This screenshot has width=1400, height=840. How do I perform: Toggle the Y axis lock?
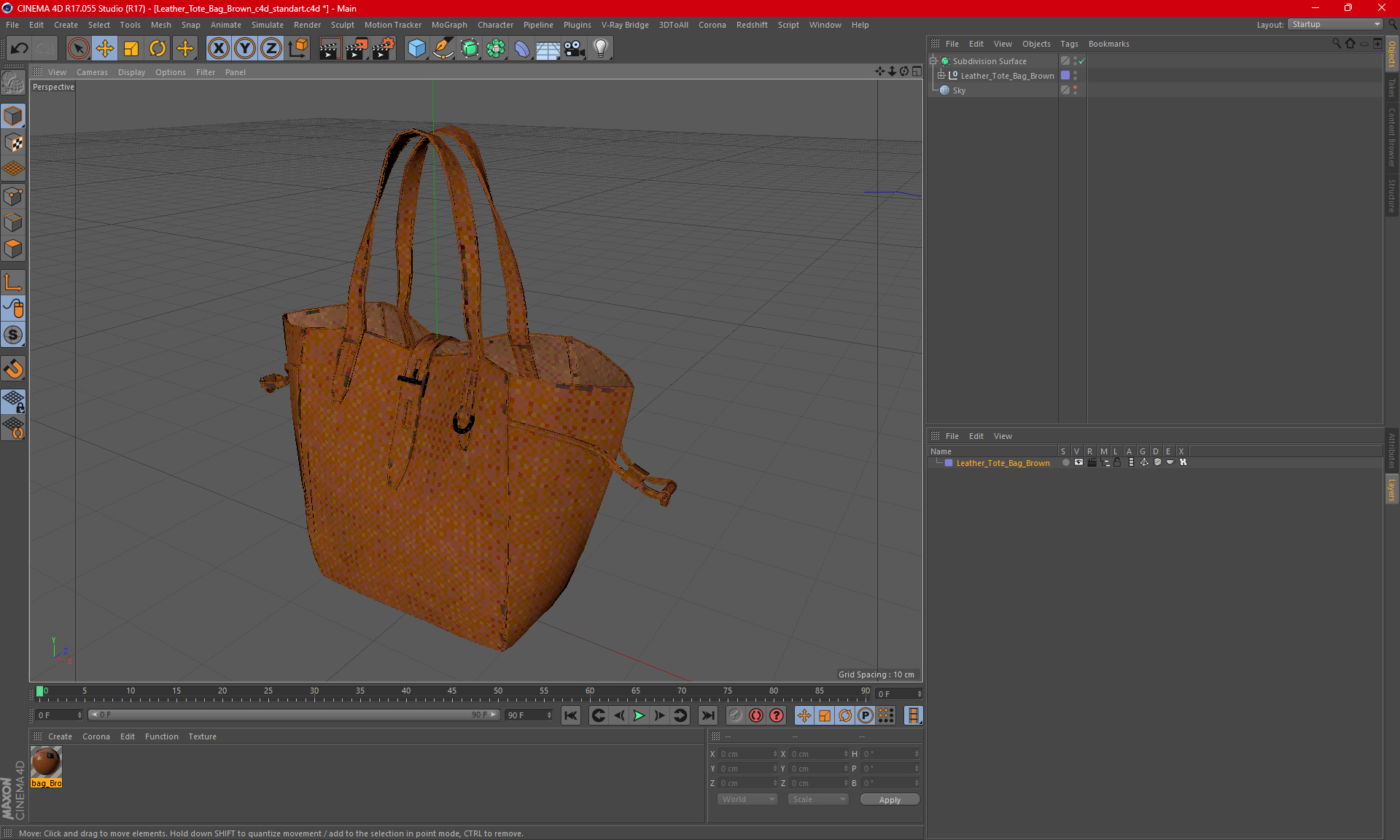(x=245, y=48)
